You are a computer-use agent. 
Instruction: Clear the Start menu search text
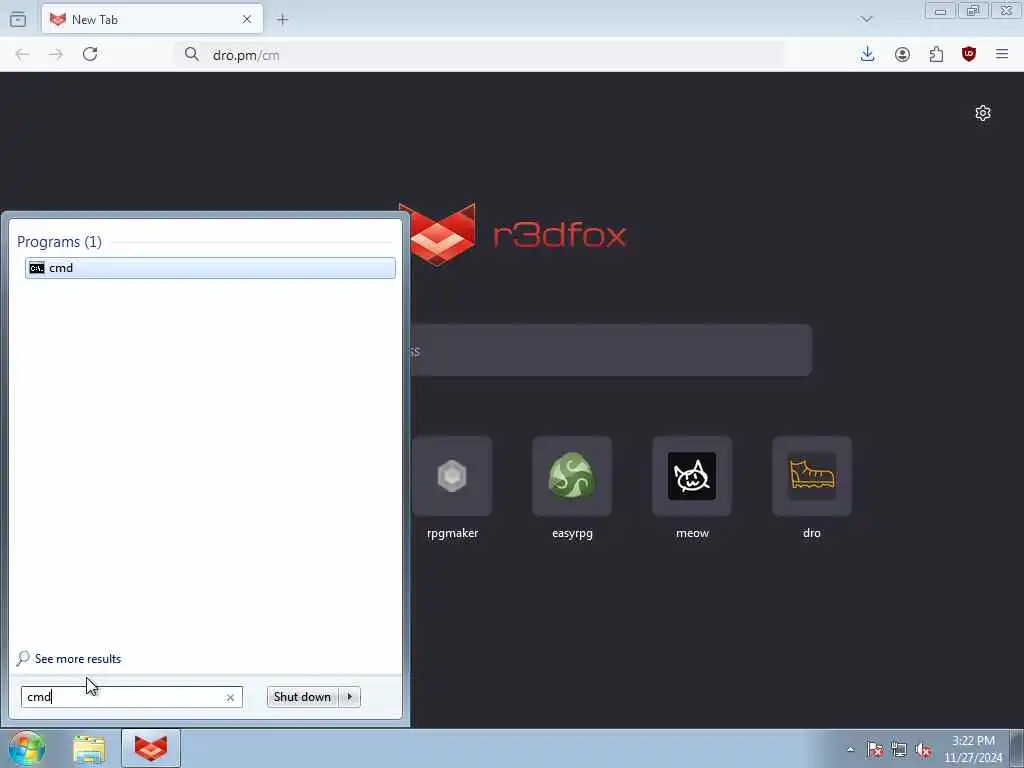230,697
